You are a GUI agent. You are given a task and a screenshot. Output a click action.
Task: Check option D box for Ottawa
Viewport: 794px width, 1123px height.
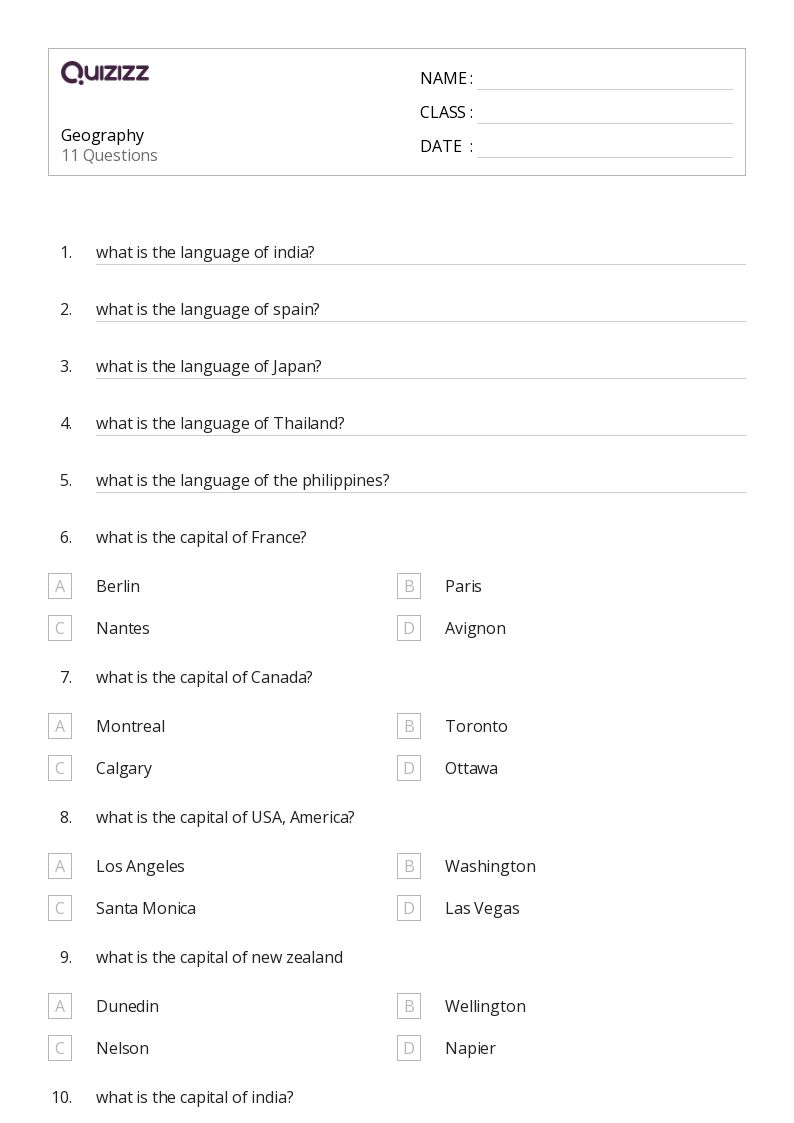coord(409,768)
